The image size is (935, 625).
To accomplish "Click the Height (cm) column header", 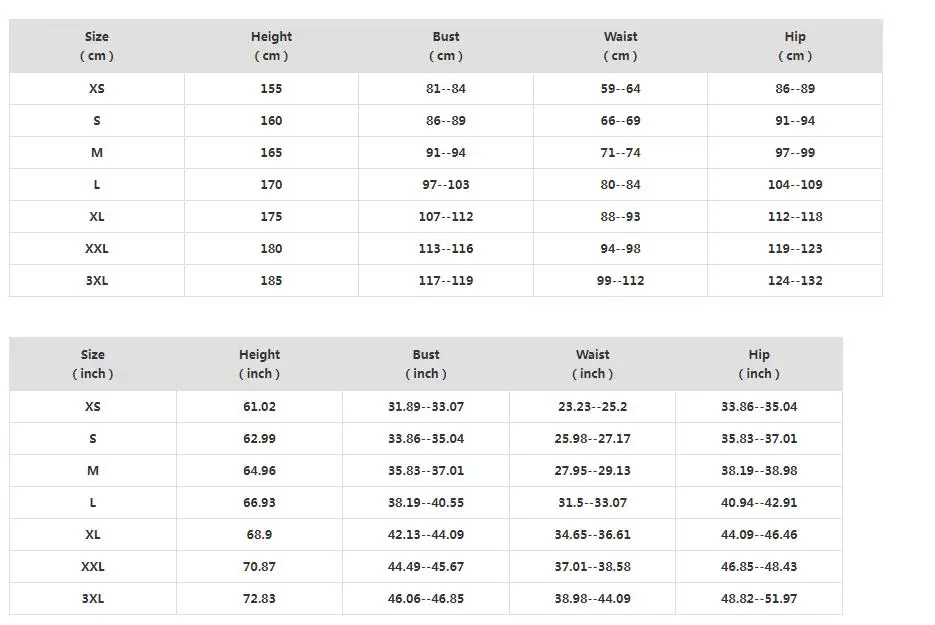I will point(271,46).
